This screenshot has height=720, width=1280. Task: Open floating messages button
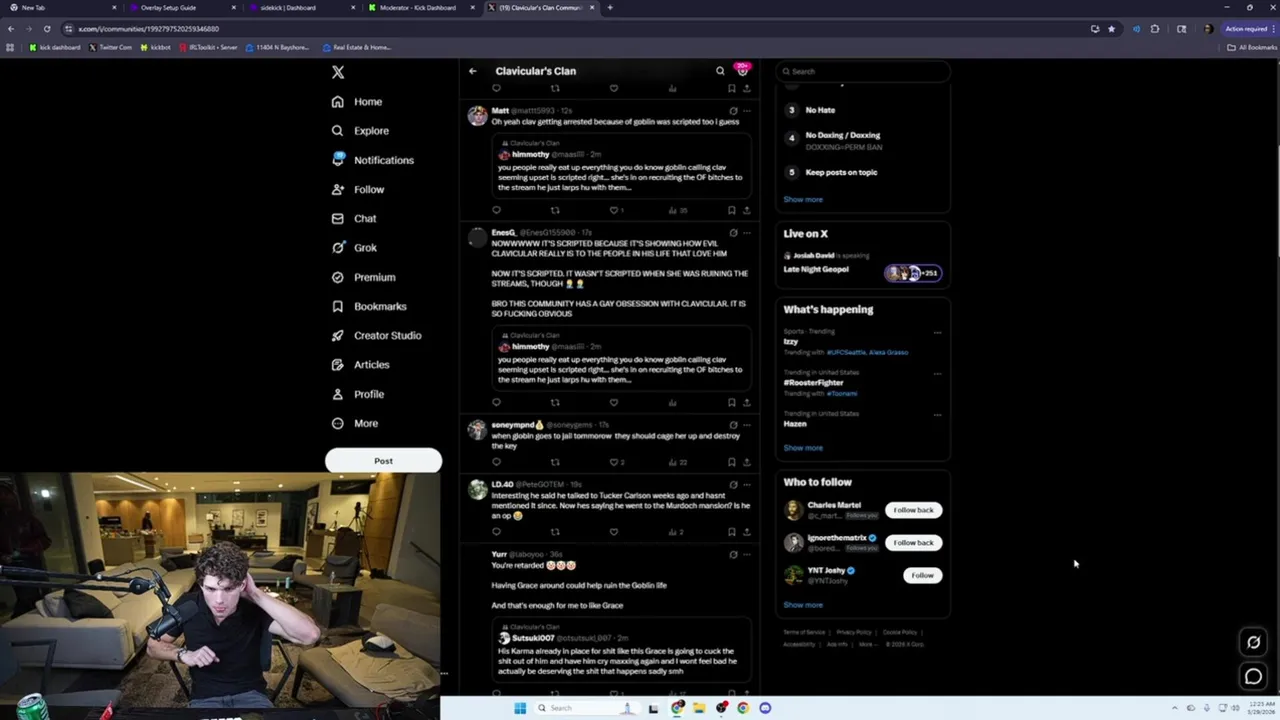click(x=1253, y=677)
